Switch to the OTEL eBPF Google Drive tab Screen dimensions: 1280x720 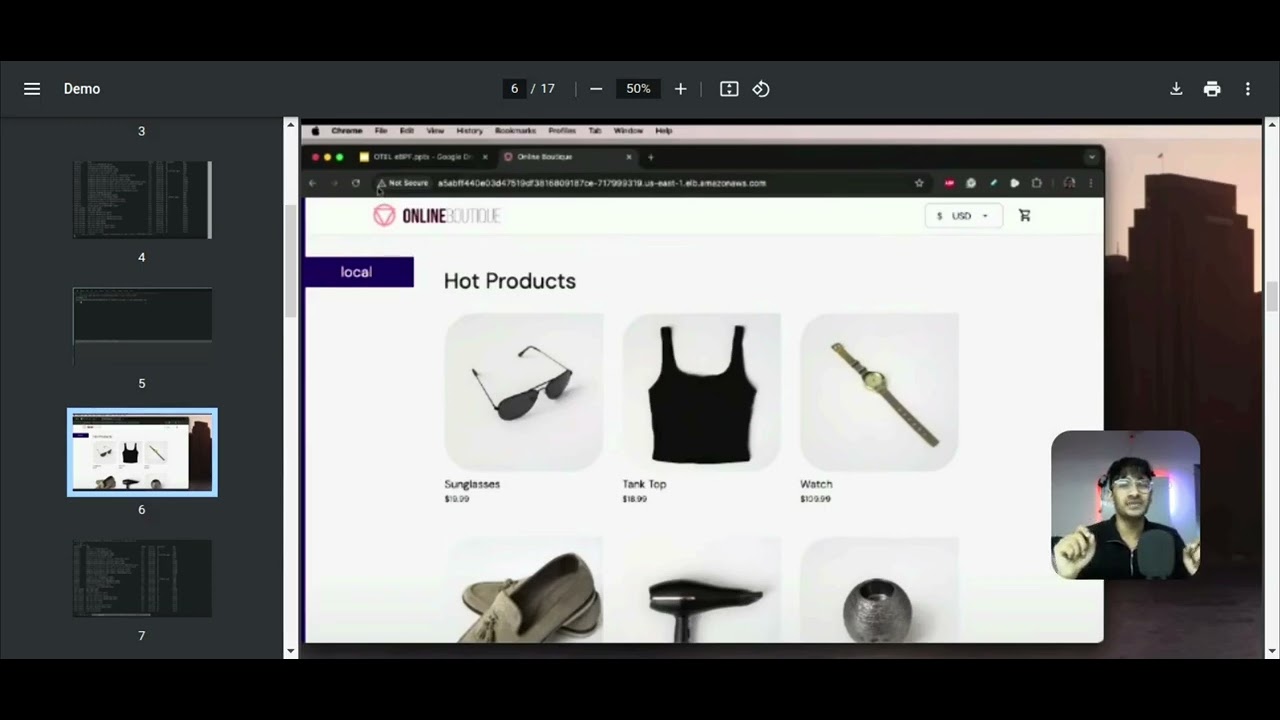coord(423,157)
